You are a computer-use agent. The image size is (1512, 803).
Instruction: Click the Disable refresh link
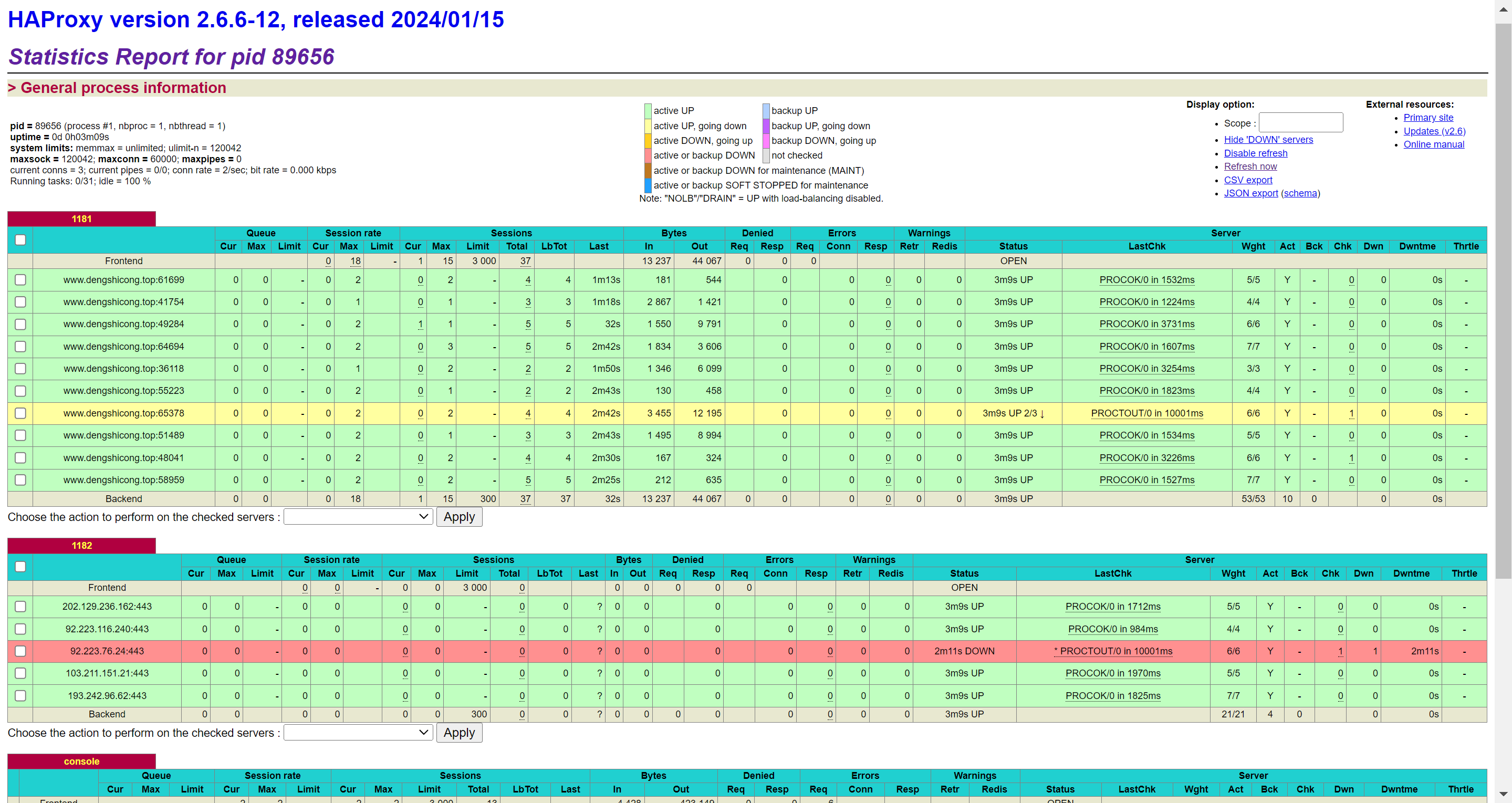1256,153
